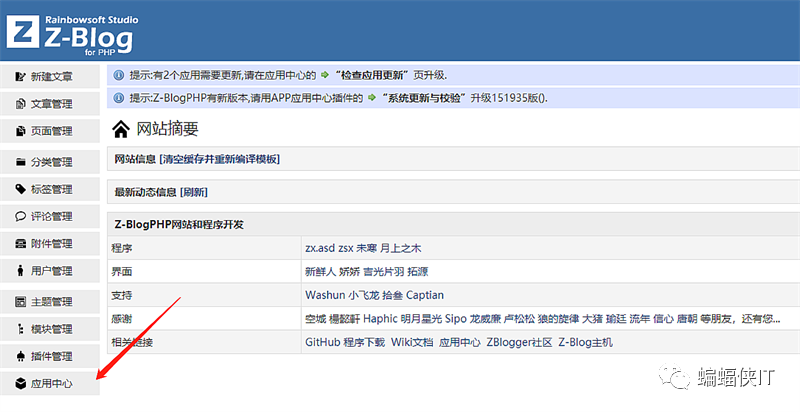Open 应用中心 sidebar entry
Screen dimensions: 800x412
coord(50,383)
